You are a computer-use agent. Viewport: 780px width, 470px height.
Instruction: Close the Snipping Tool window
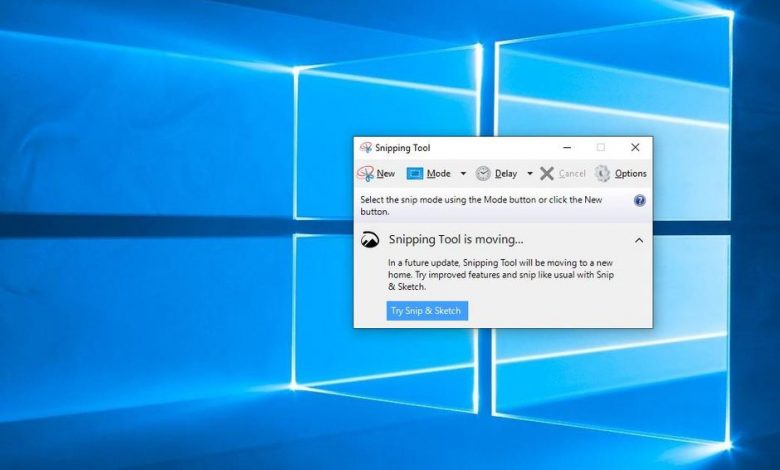point(635,148)
